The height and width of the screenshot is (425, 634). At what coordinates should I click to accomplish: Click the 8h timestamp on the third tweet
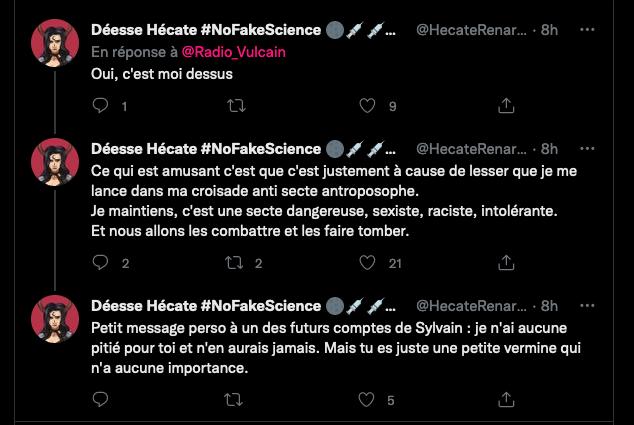[549, 306]
